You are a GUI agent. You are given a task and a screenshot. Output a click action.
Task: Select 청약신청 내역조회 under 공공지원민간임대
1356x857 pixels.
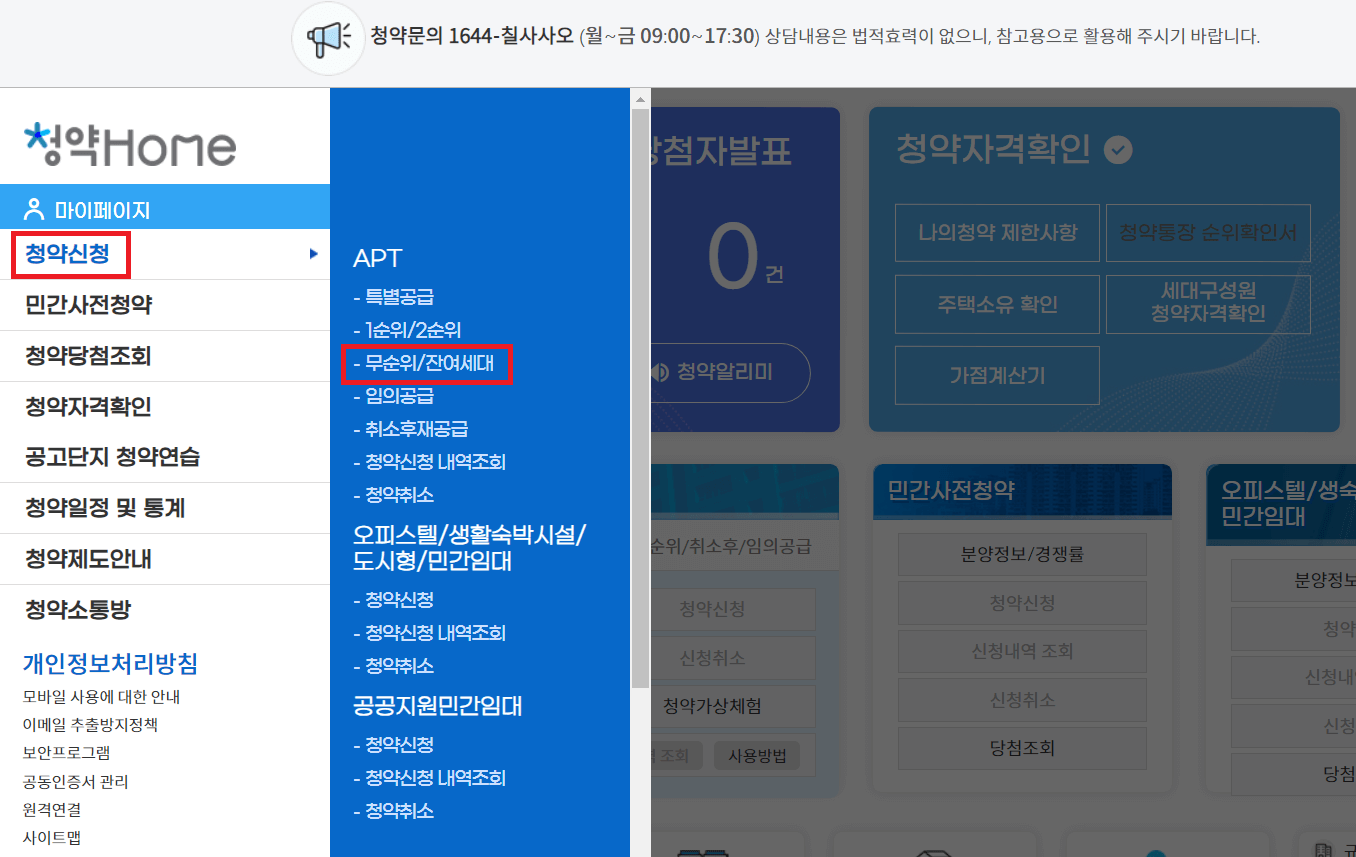[x=429, y=778]
